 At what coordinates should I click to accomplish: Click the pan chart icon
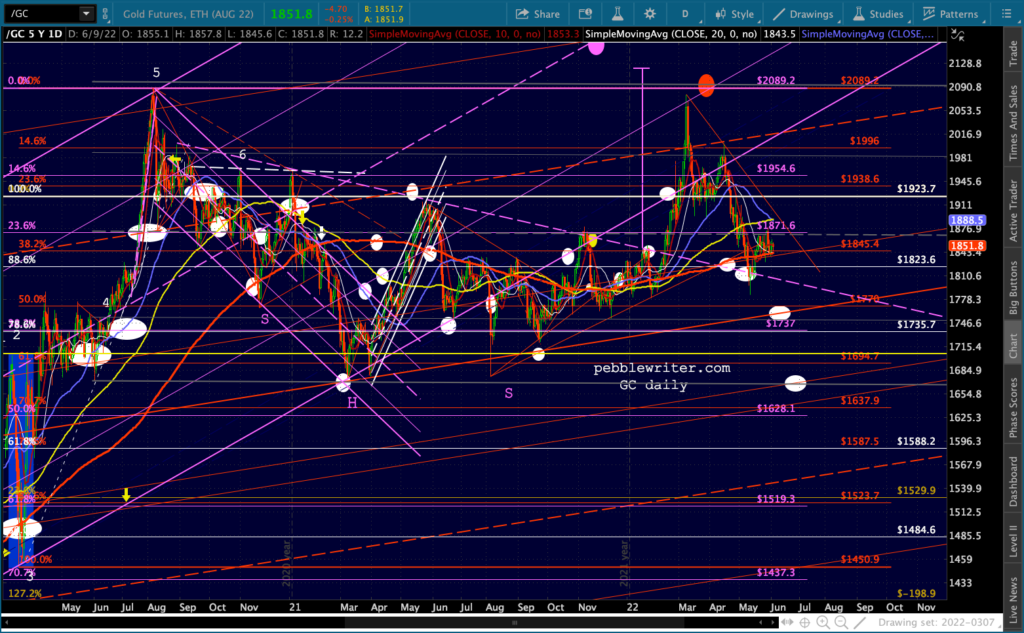click(788, 623)
